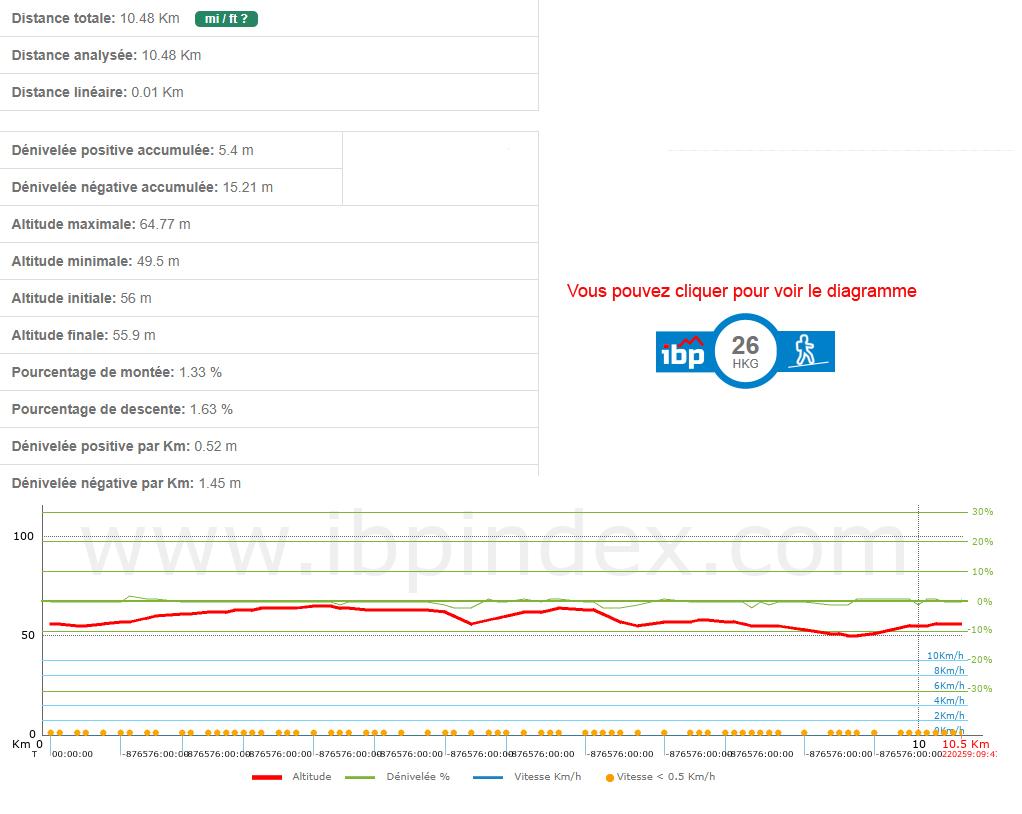Click the hiker icon on the IBP badge
Screen dimensions: 1022x814
[x=804, y=350]
